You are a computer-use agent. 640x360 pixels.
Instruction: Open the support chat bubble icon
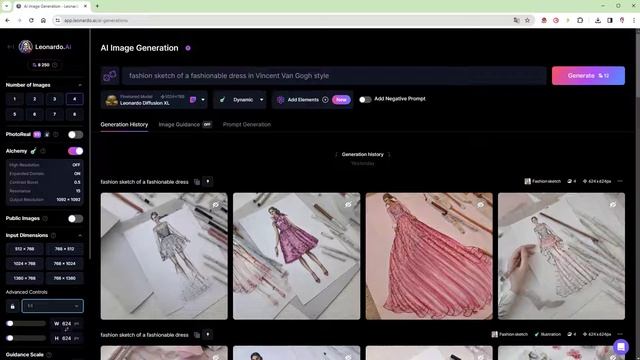[621, 347]
